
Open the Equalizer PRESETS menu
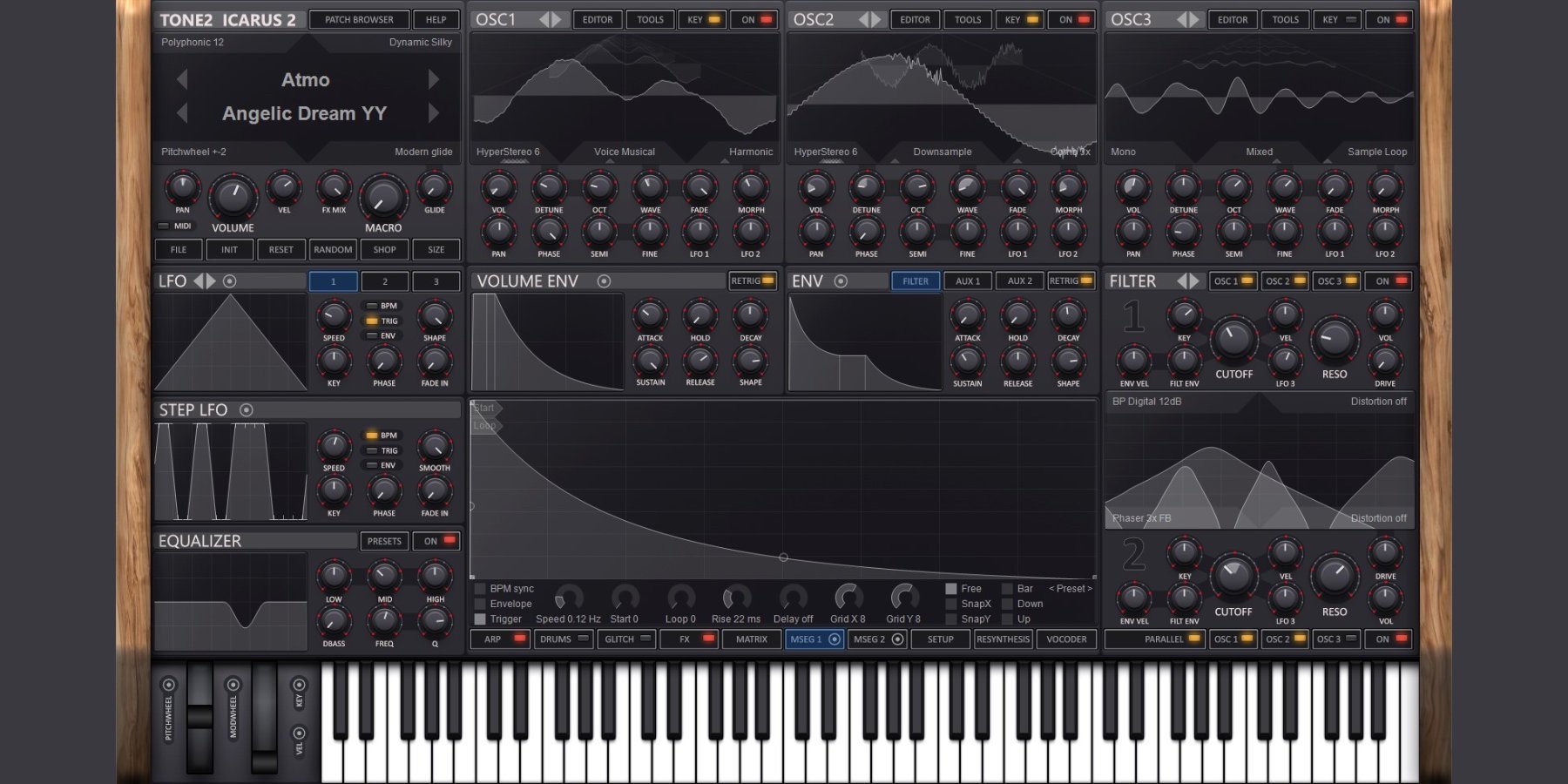(x=384, y=541)
